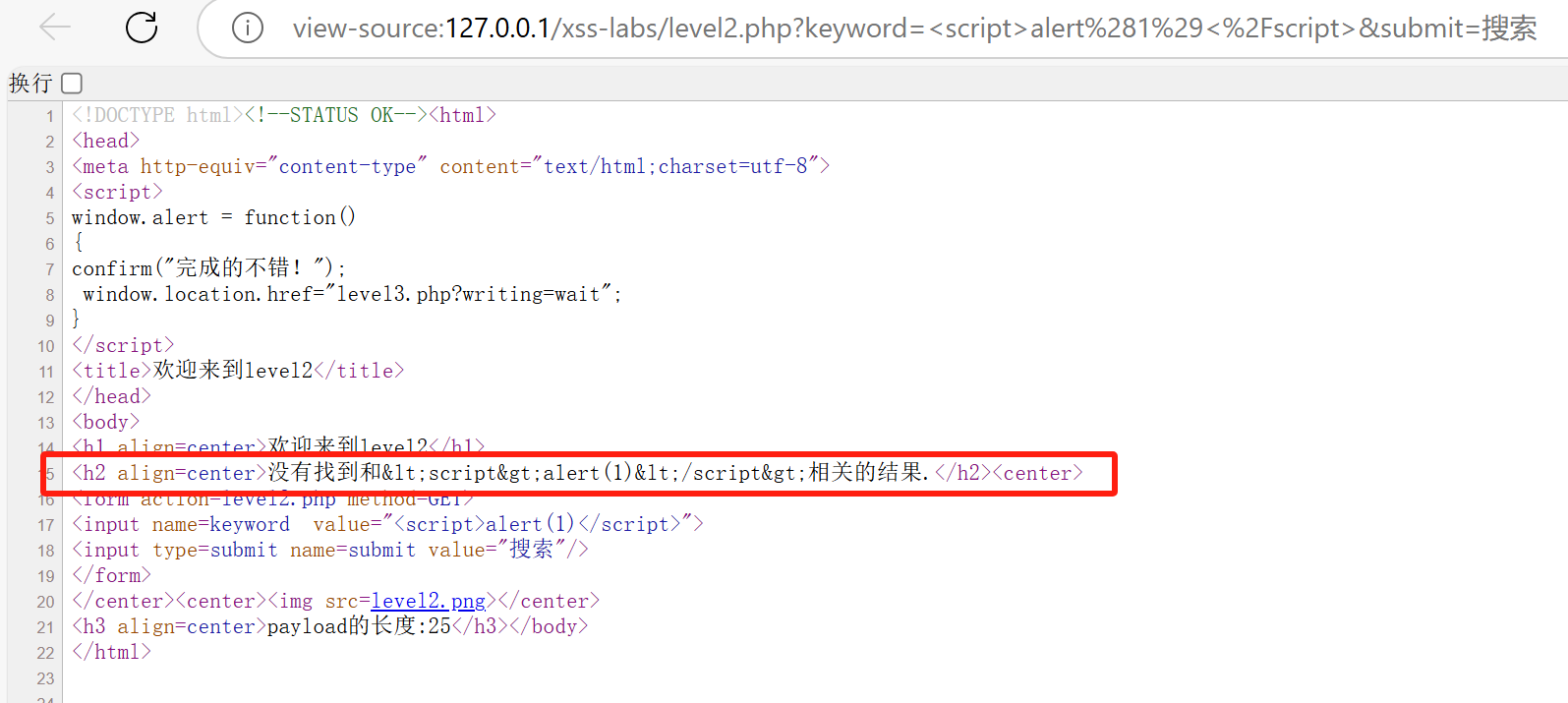
Task: Click the closing </form> tag line
Action: [x=111, y=575]
